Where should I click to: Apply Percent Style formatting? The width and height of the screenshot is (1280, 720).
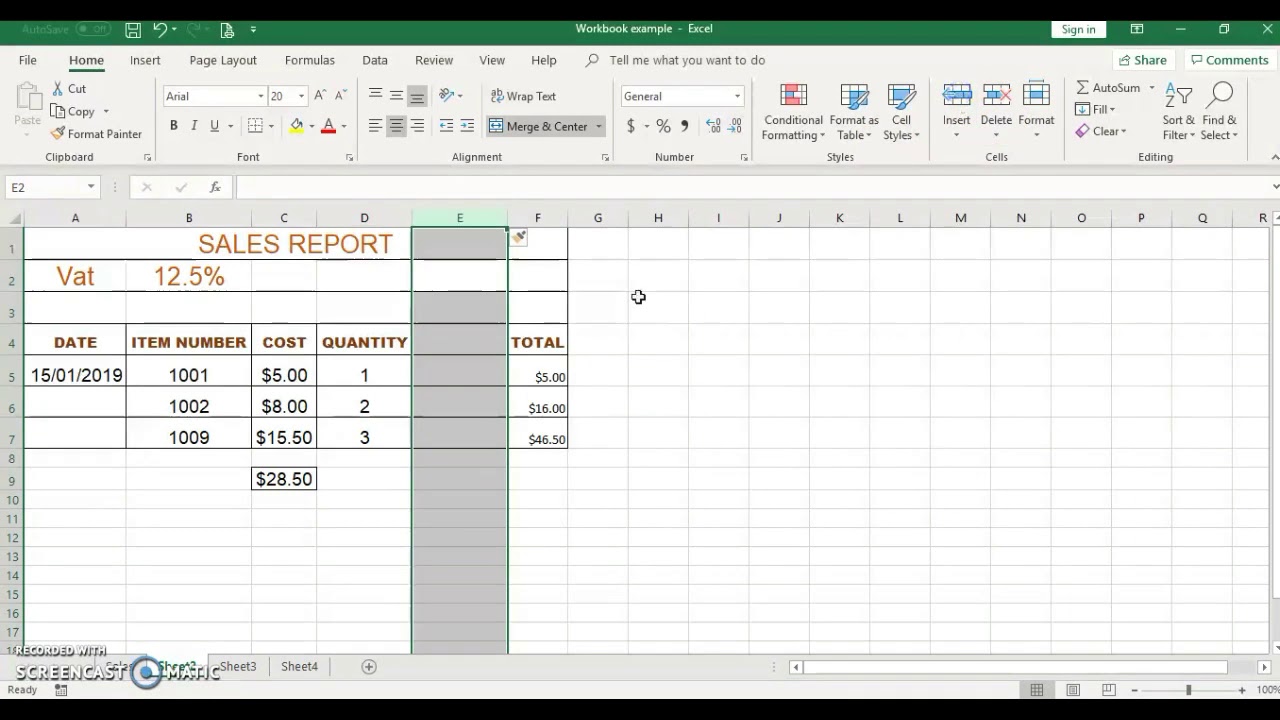[x=663, y=126]
